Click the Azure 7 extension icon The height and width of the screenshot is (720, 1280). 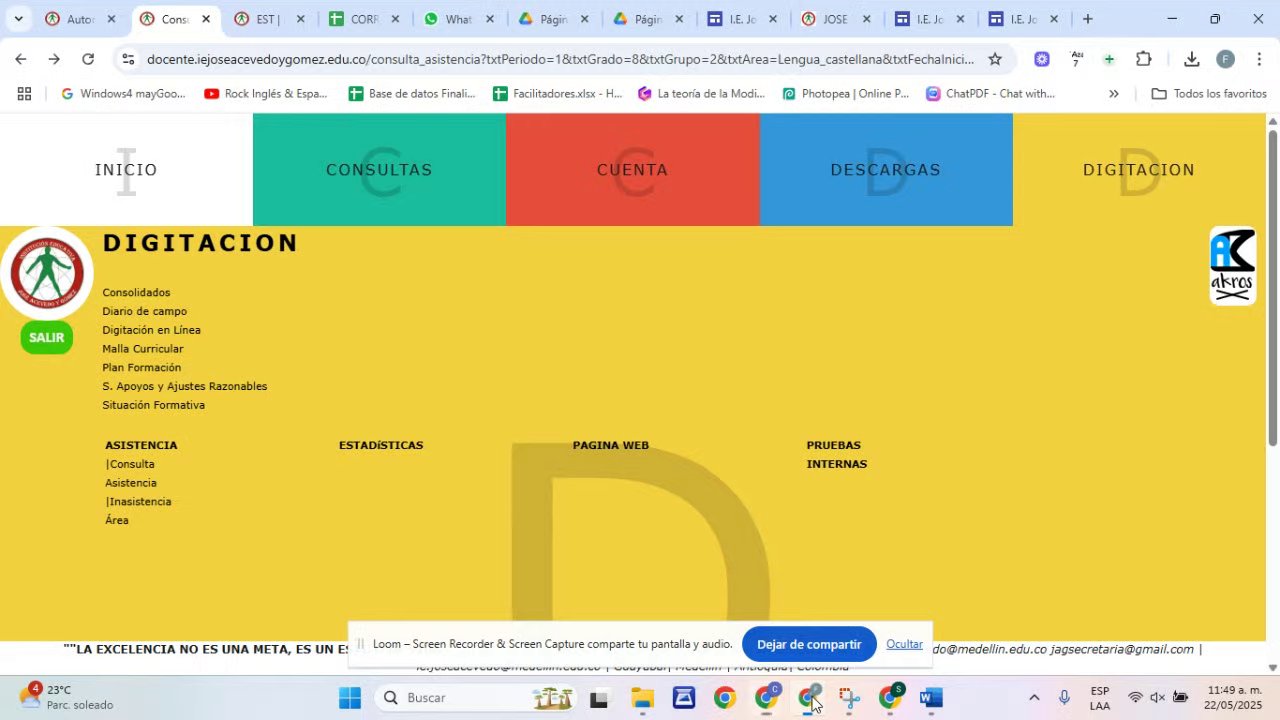coord(1076,59)
